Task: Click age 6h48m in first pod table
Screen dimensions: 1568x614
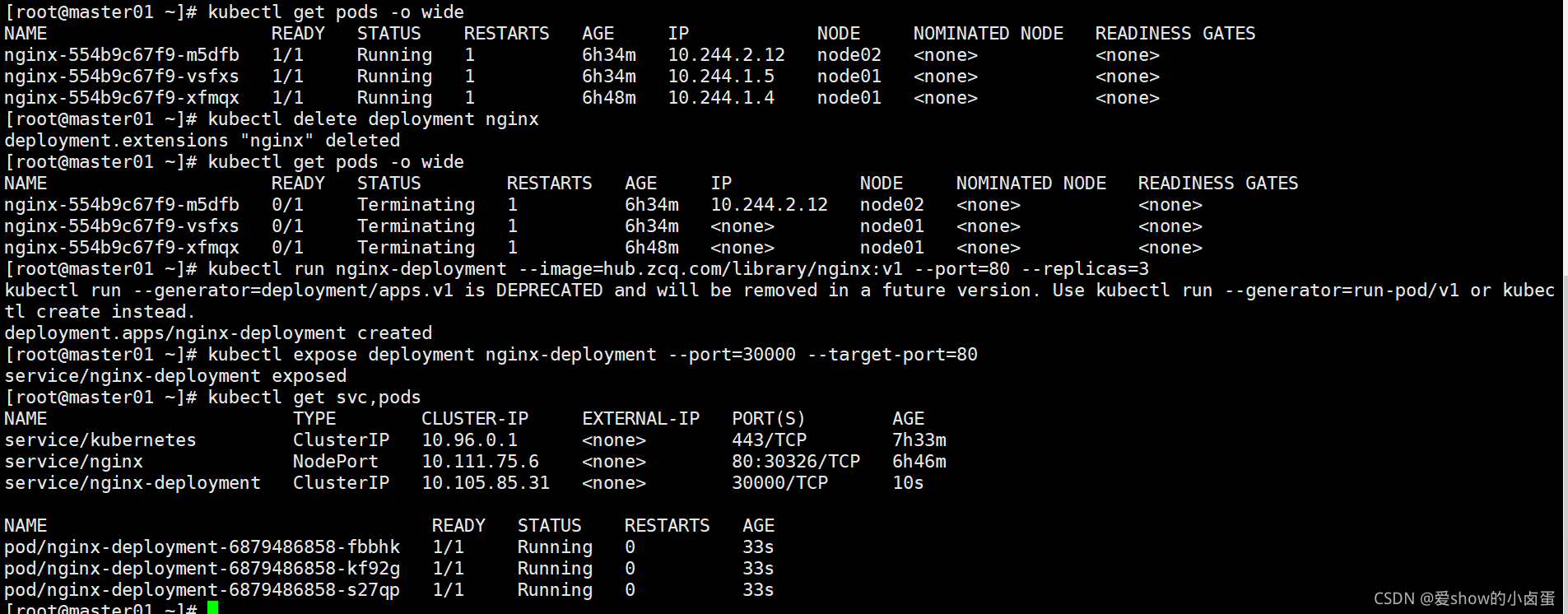Action: pyautogui.click(x=609, y=98)
